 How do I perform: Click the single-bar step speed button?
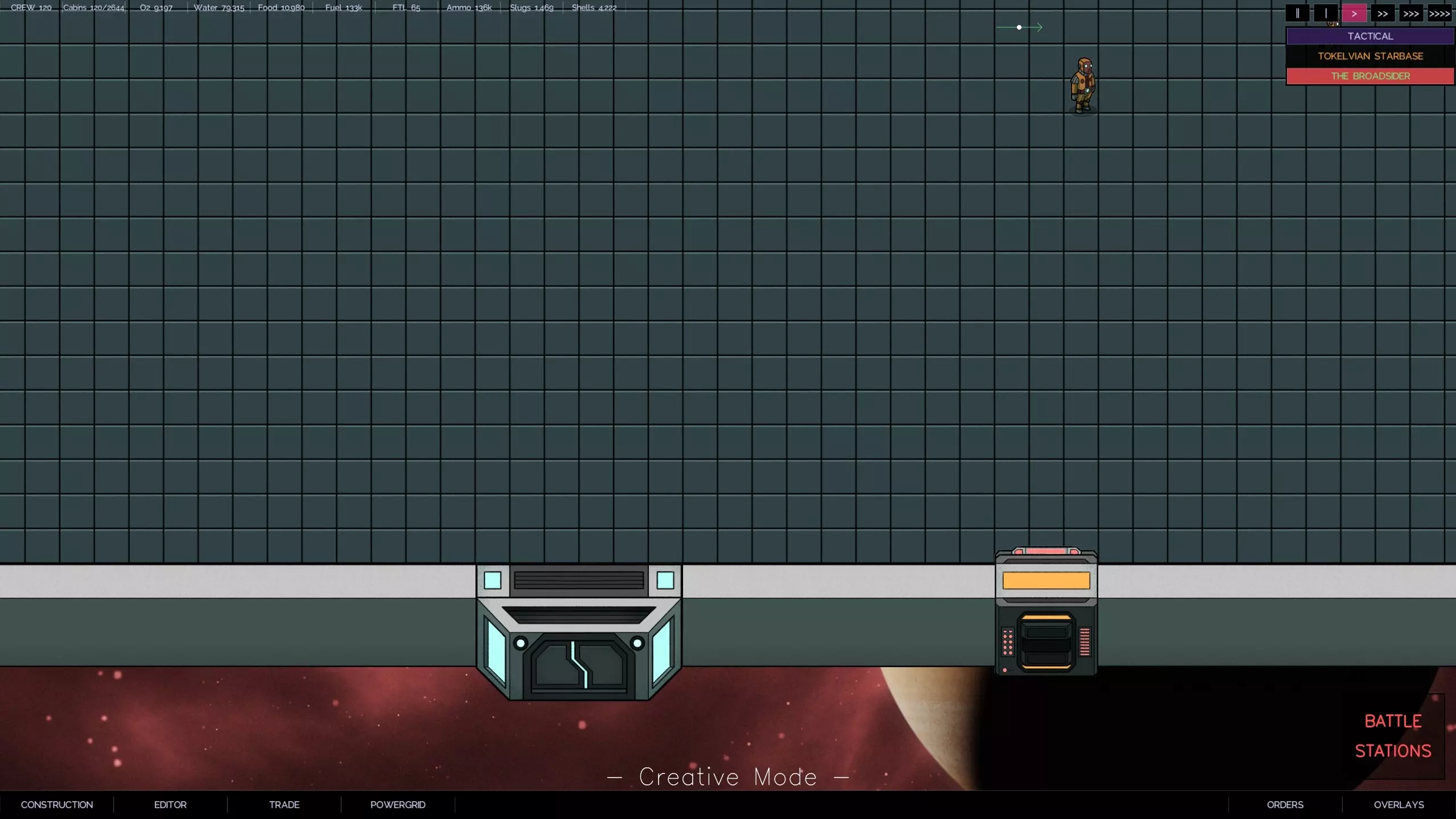pyautogui.click(x=1326, y=14)
